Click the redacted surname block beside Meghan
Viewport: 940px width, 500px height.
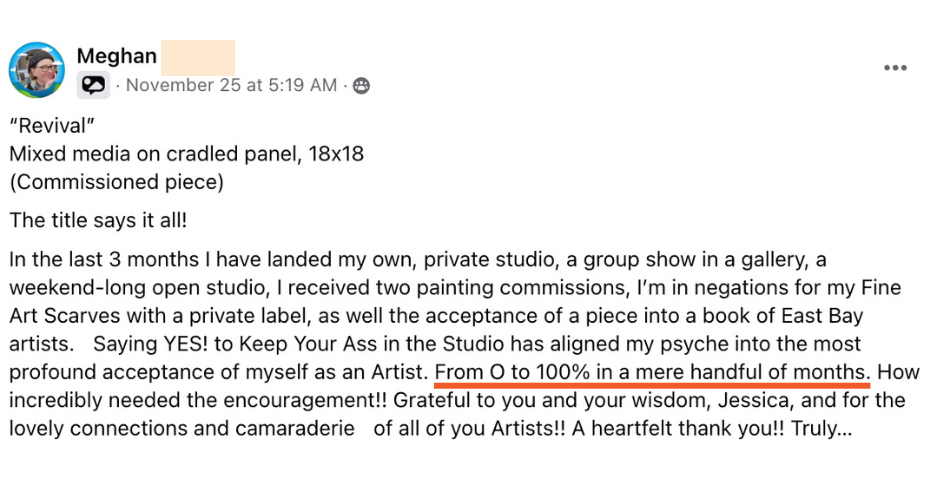point(197,56)
